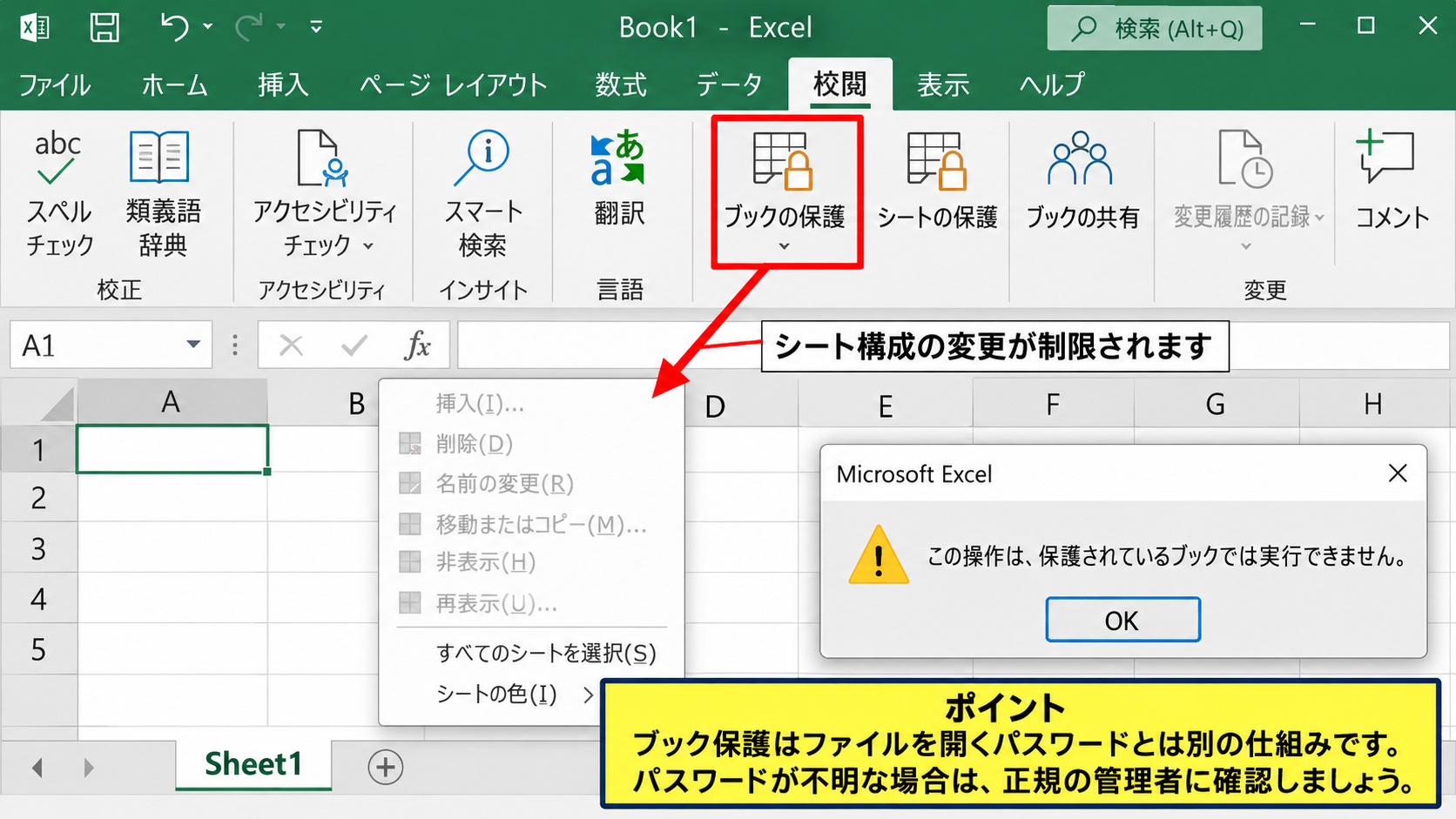1456x819 pixels.
Task: Expand the Name Box dropdown arrow
Action: pyautogui.click(x=193, y=346)
